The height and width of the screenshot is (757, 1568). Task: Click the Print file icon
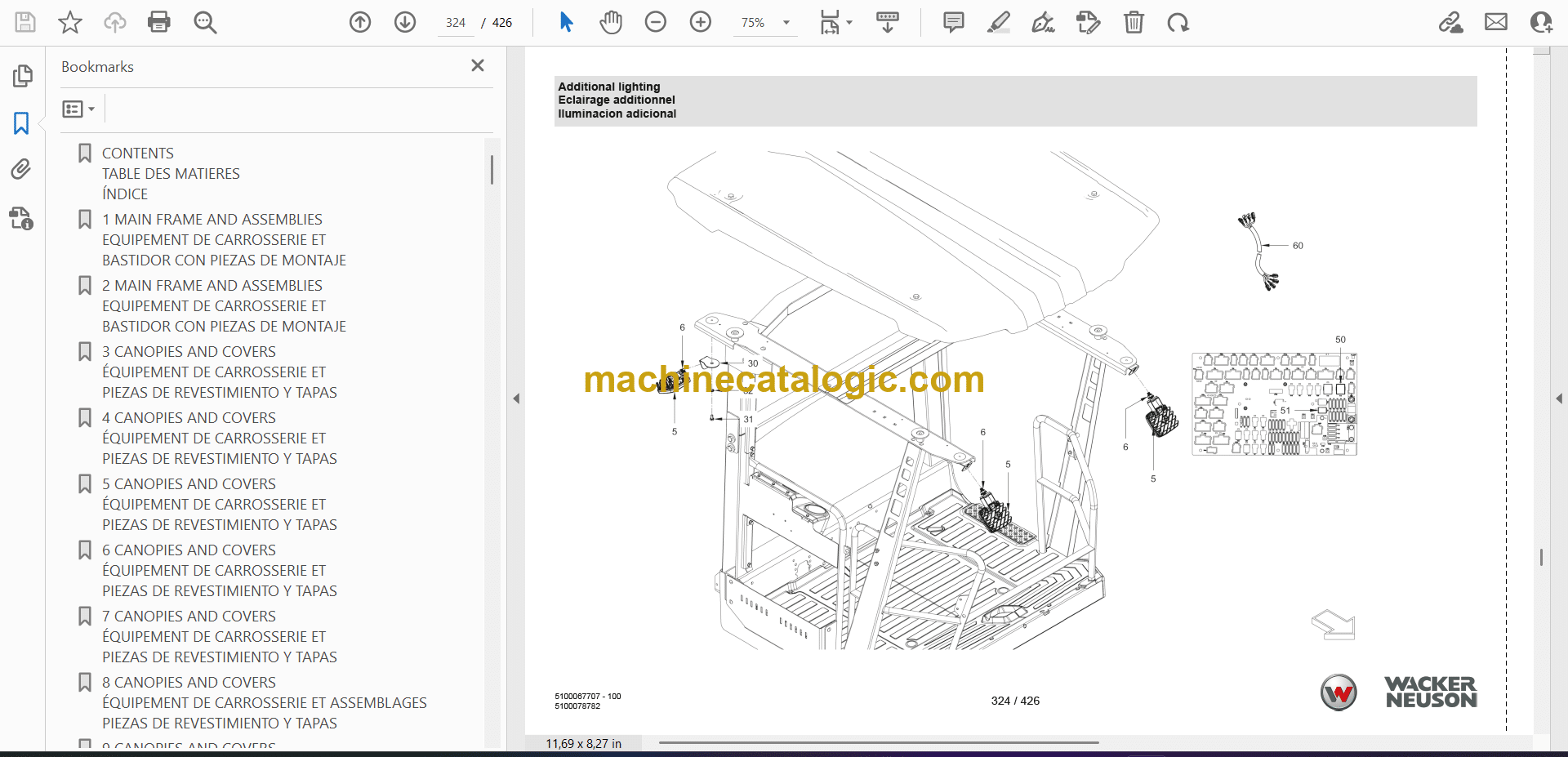pos(158,22)
